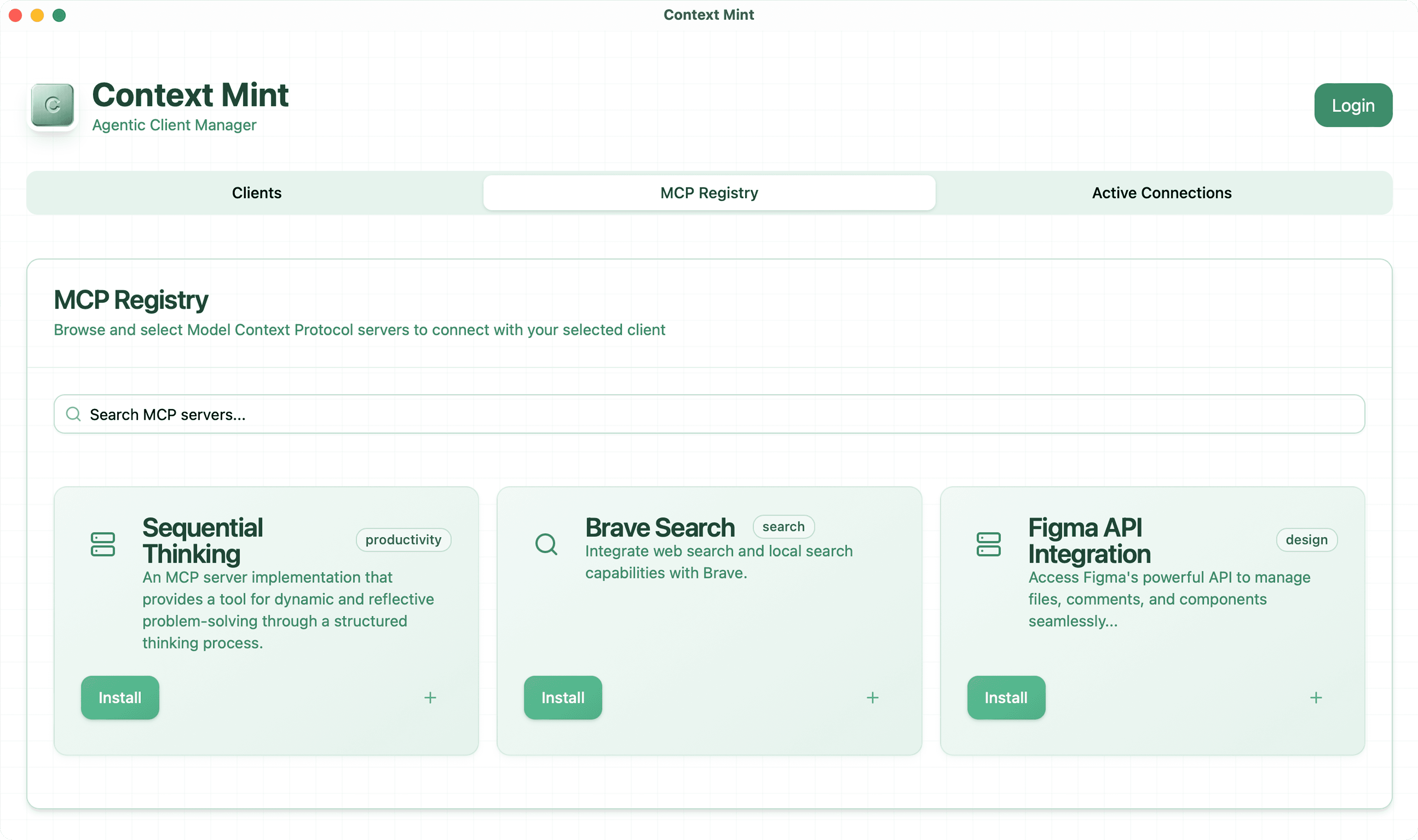Switch to the Clients tab
The height and width of the screenshot is (840, 1418).
coord(256,192)
